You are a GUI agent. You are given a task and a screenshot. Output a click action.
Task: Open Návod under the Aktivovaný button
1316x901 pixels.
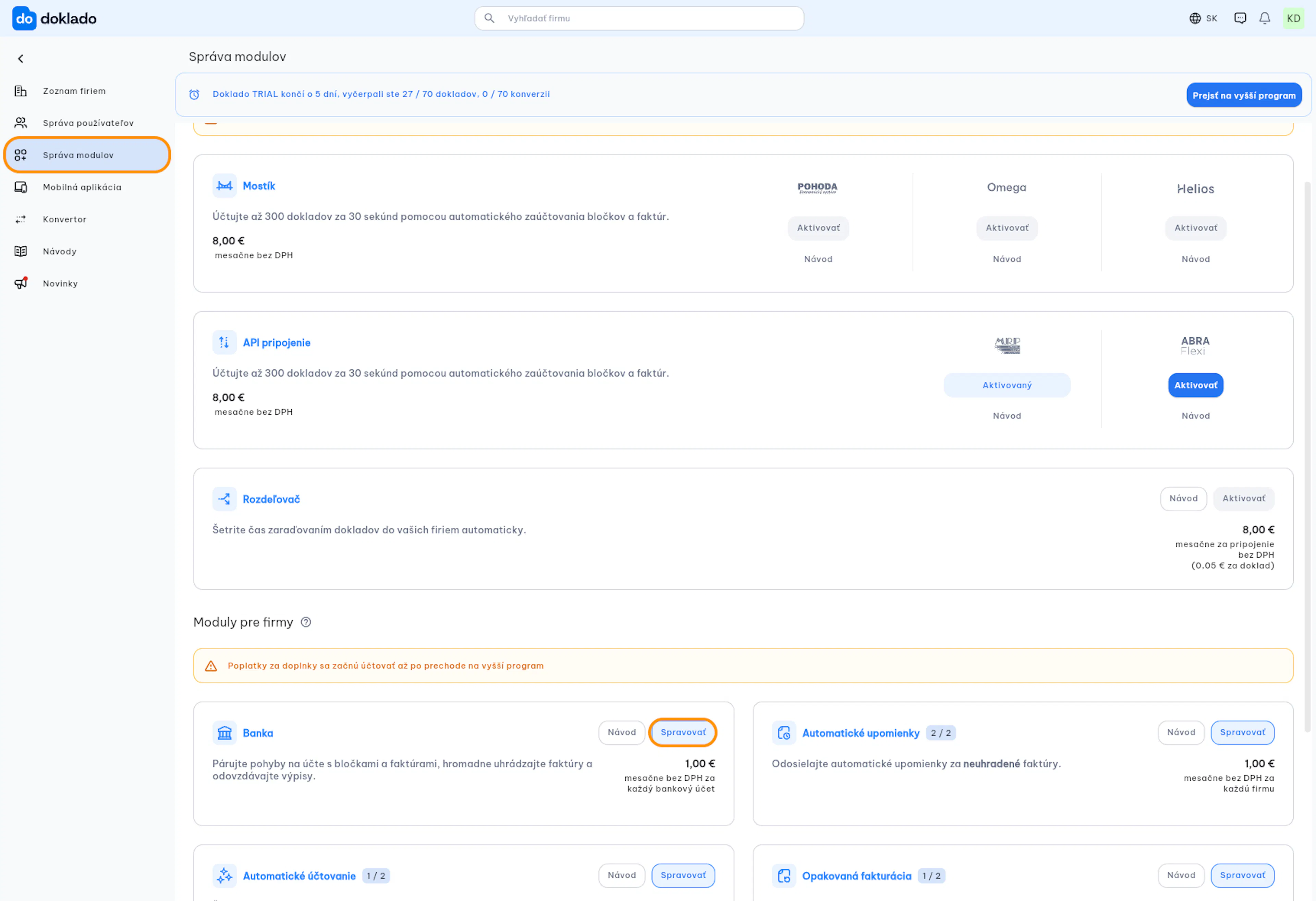click(1006, 416)
